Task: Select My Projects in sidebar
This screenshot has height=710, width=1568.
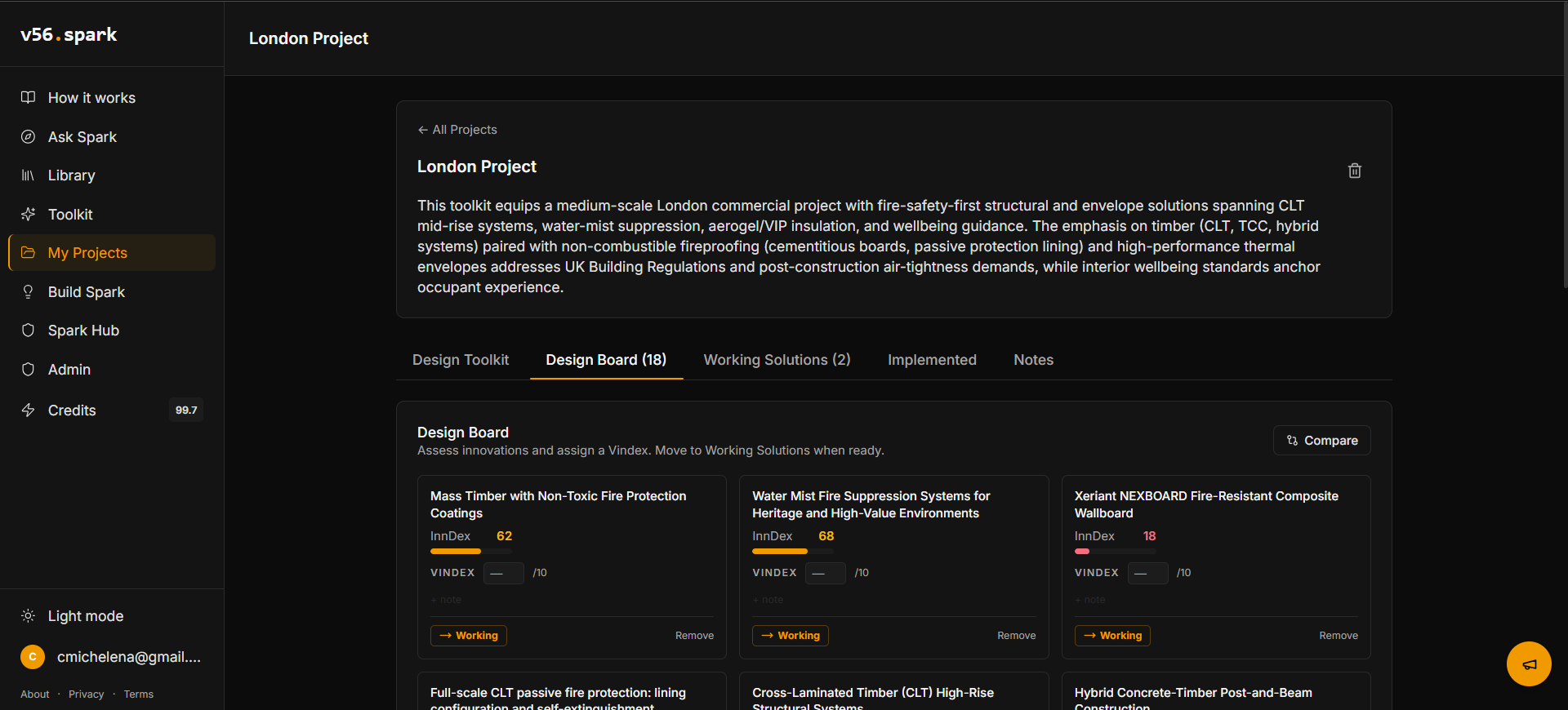Action: (112, 253)
